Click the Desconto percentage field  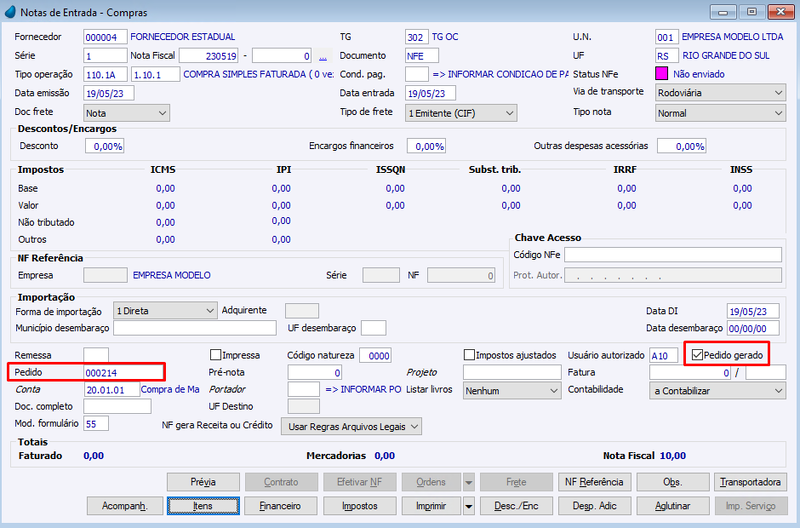pos(105,146)
